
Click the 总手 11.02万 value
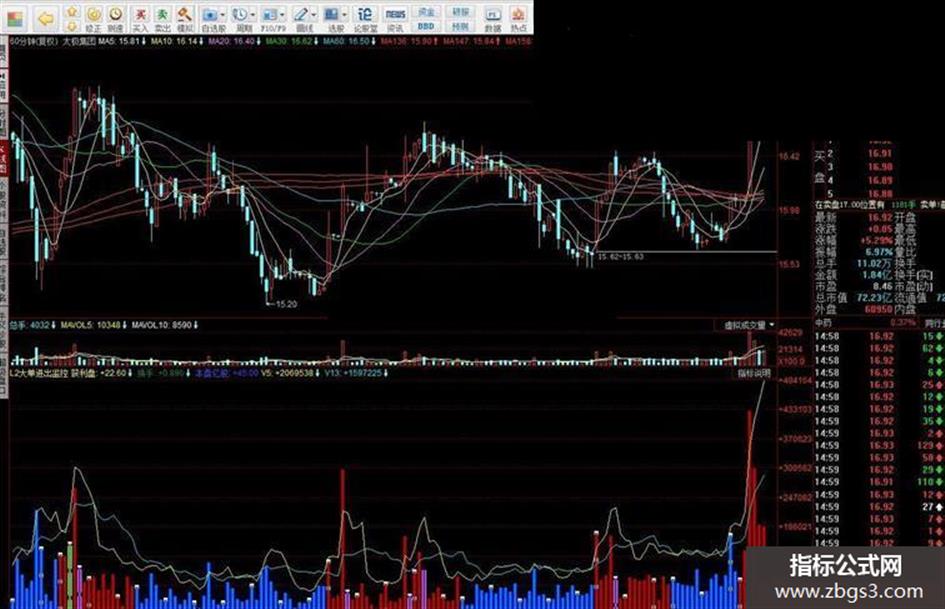(874, 263)
